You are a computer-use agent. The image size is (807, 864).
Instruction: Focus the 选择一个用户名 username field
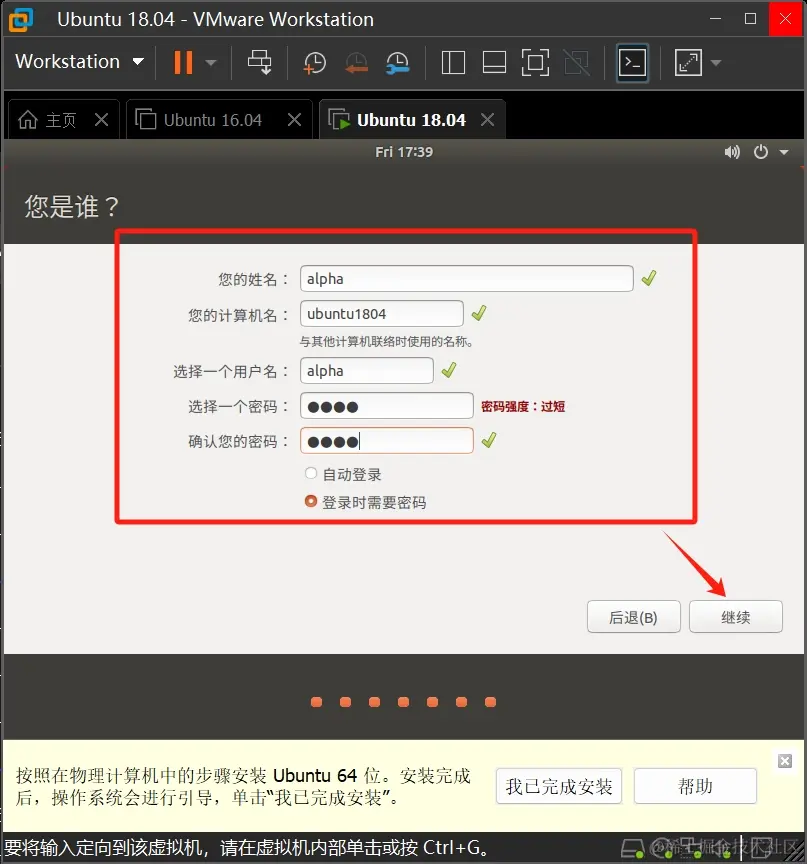(x=367, y=370)
